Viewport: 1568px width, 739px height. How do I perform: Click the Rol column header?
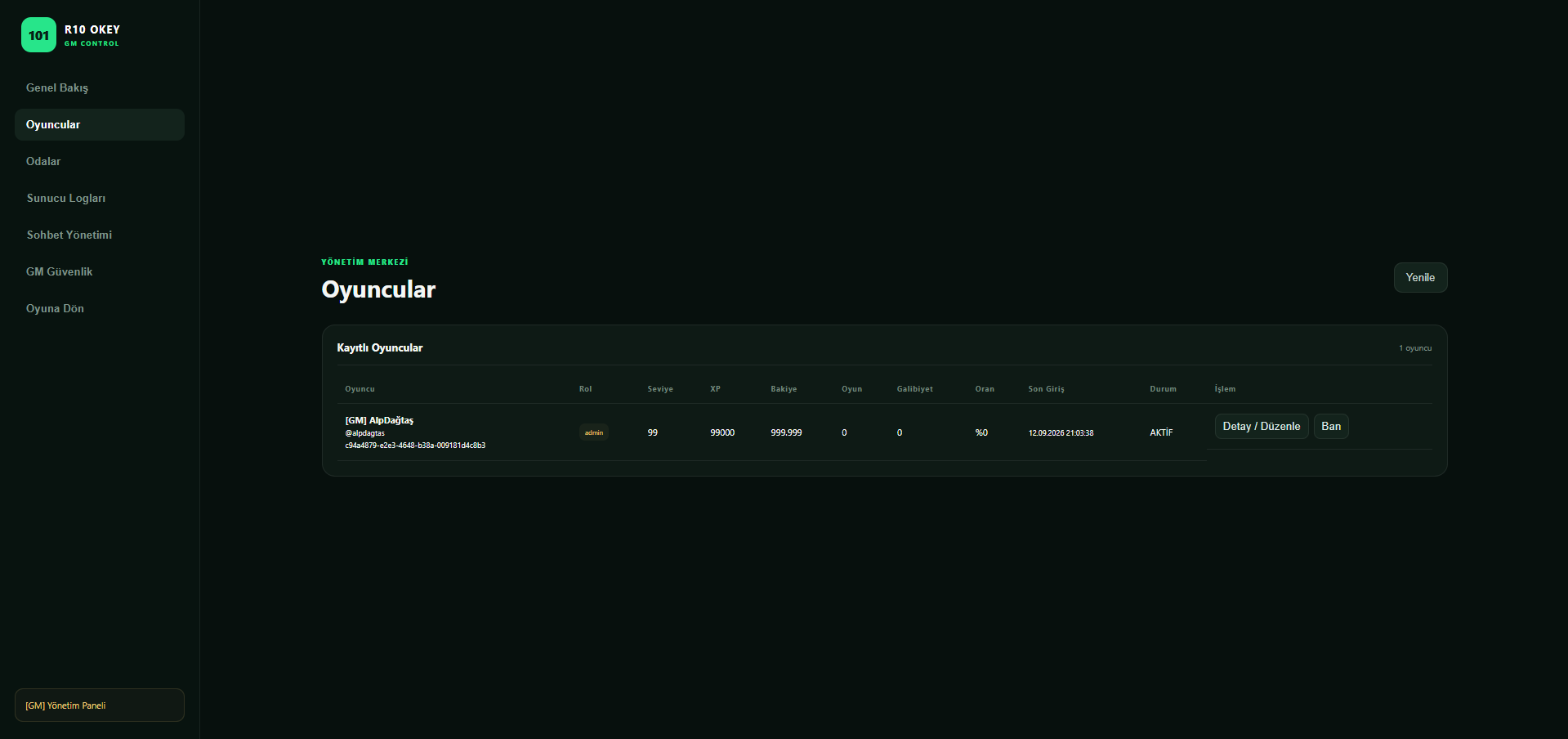click(585, 389)
